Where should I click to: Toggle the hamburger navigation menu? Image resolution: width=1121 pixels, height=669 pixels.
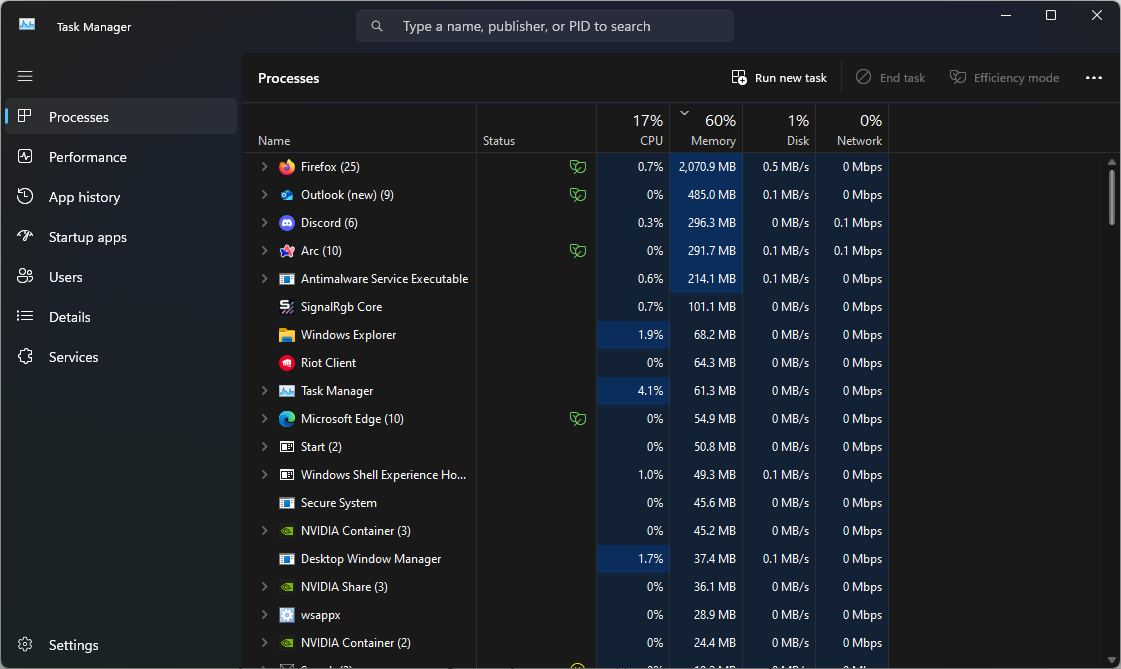pos(25,76)
